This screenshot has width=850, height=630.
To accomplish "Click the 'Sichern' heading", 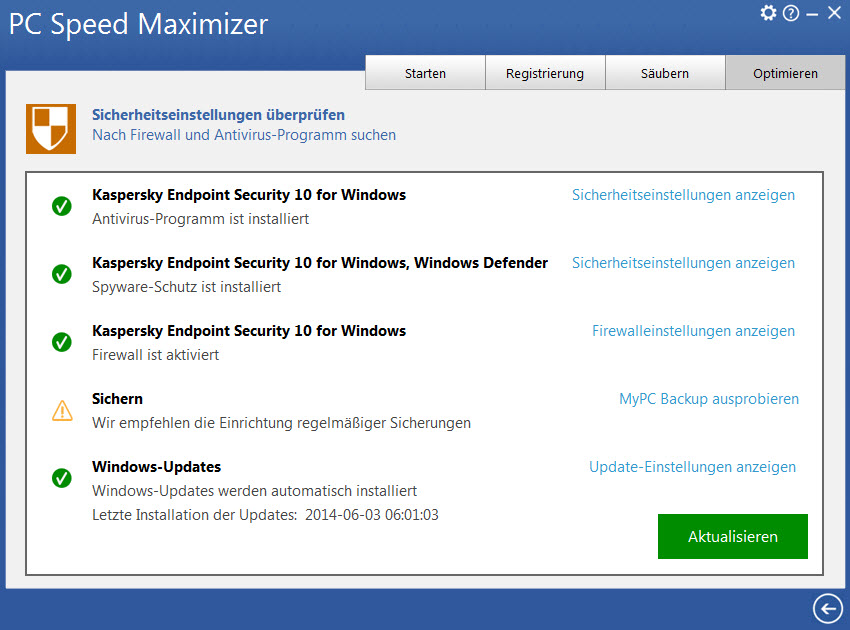I will point(117,399).
